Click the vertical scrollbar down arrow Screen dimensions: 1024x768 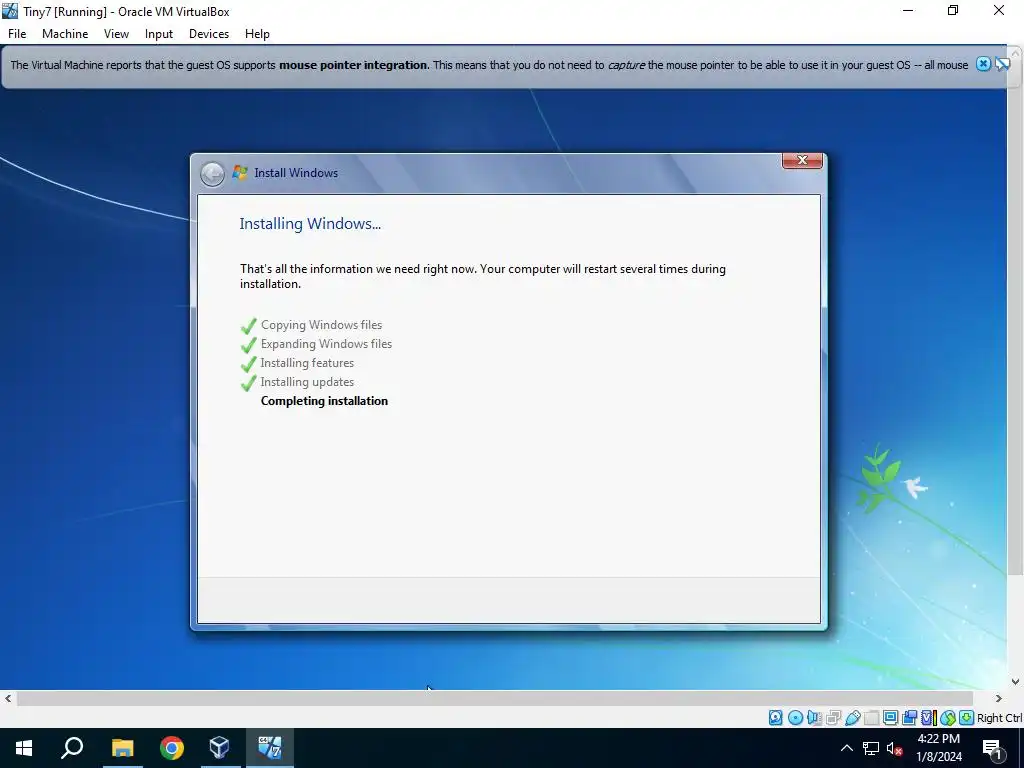1016,682
